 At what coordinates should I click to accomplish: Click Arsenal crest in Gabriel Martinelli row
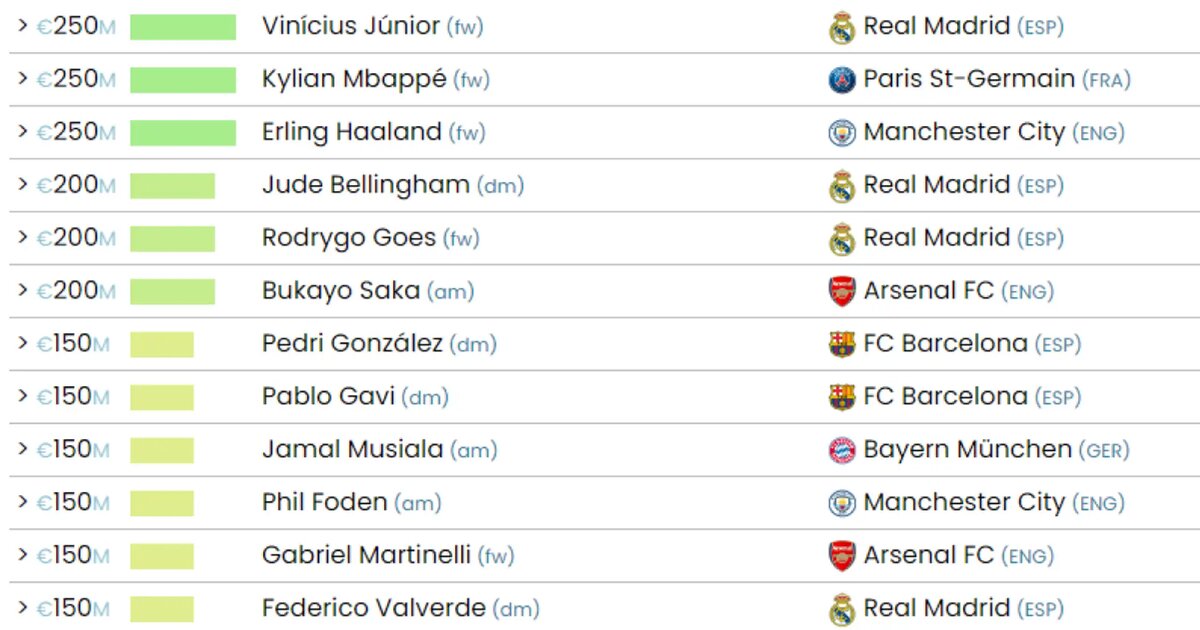842,556
